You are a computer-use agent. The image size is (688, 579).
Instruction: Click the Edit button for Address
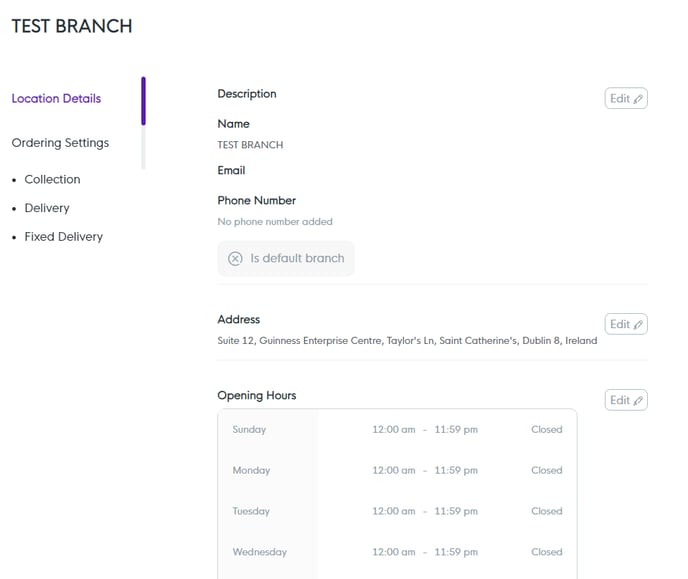(x=626, y=324)
